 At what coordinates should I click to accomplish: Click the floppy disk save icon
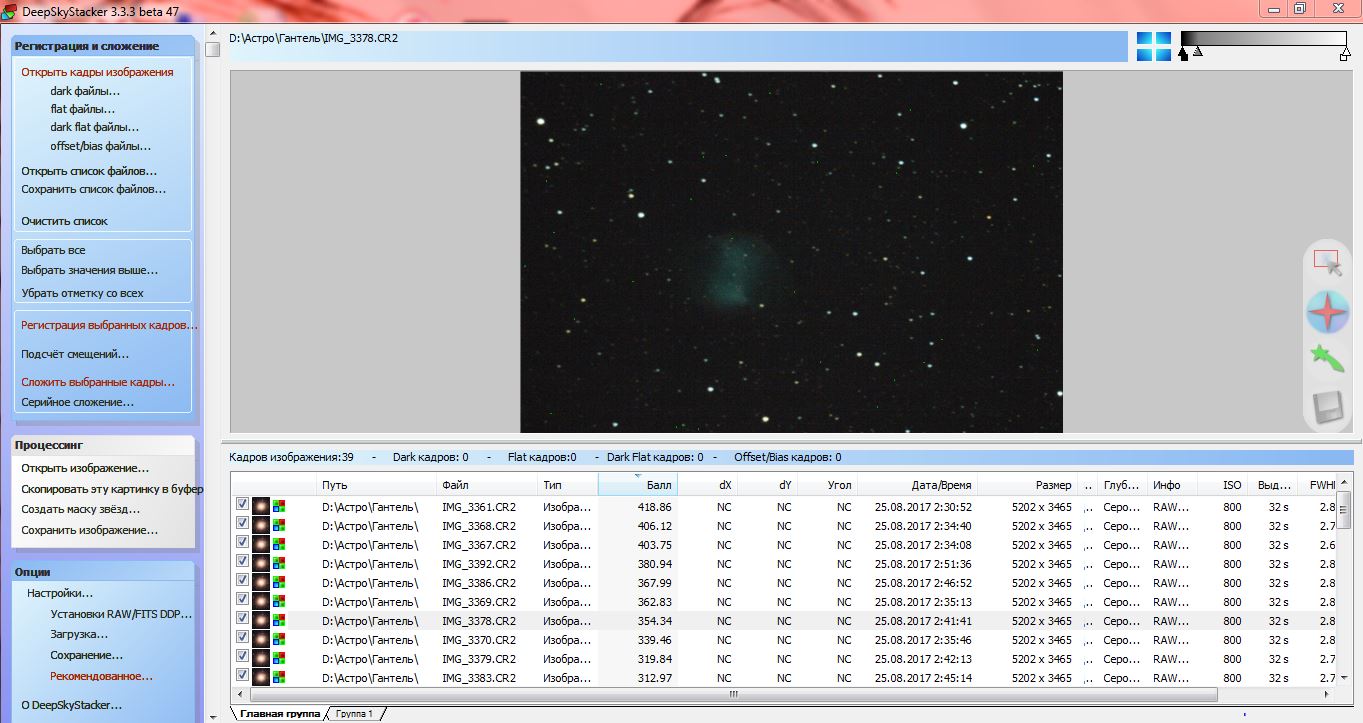1327,409
